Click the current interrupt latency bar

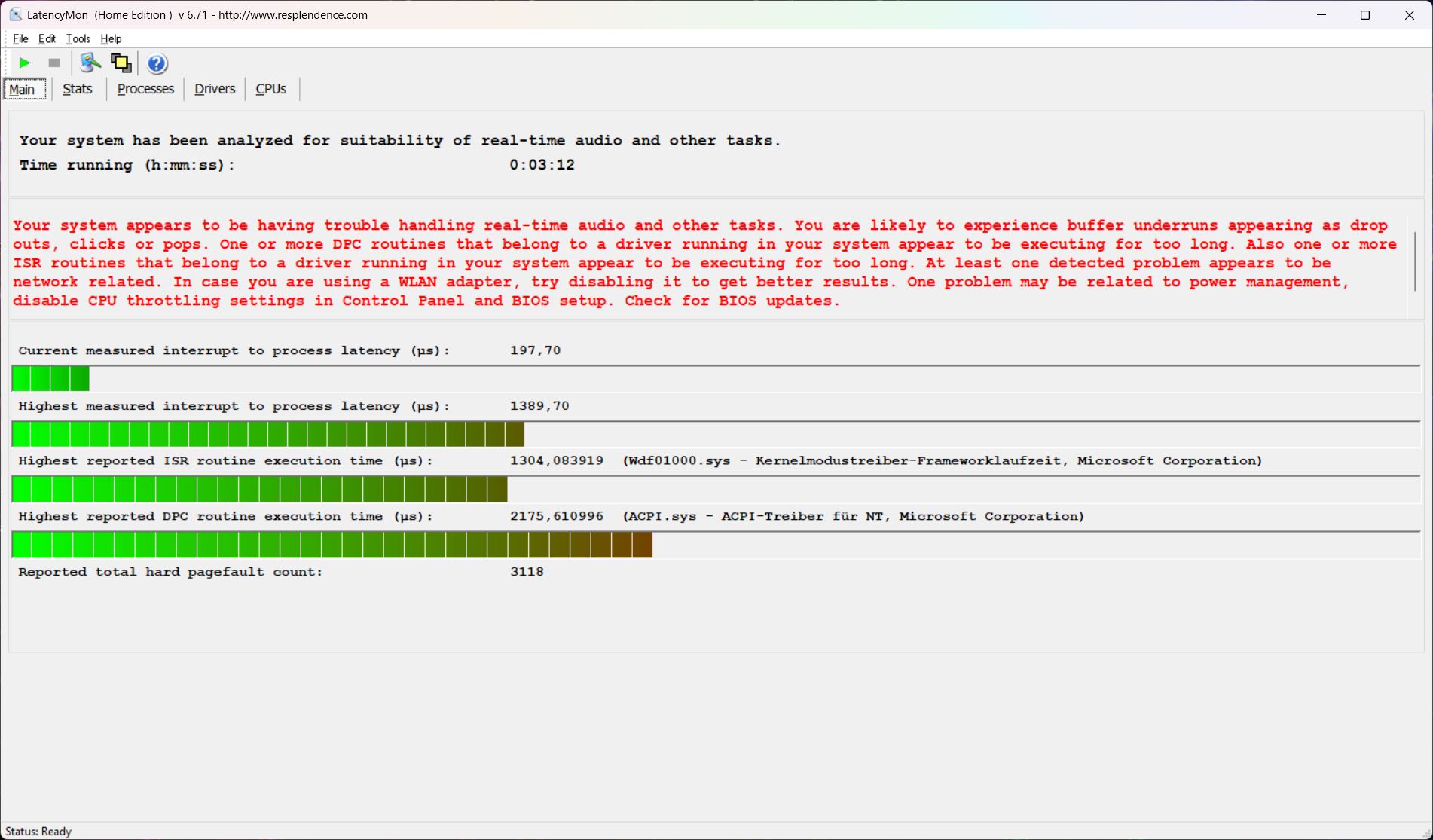[50, 378]
